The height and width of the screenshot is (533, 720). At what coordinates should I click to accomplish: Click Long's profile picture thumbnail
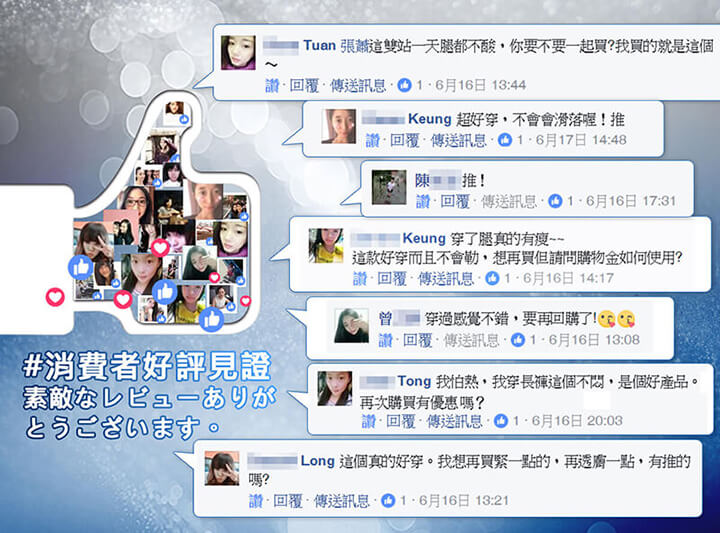222,468
